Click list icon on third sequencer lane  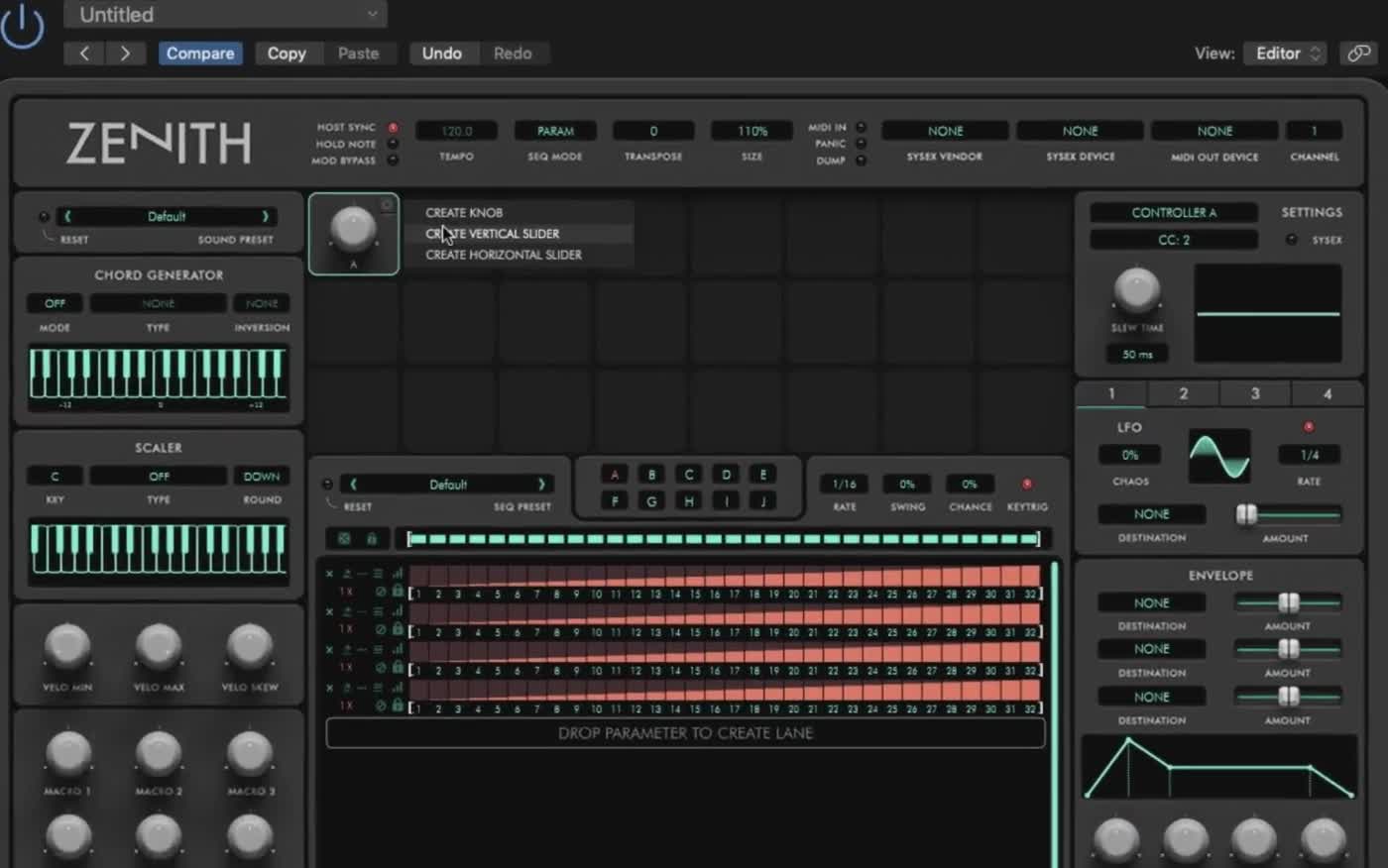coord(378,650)
